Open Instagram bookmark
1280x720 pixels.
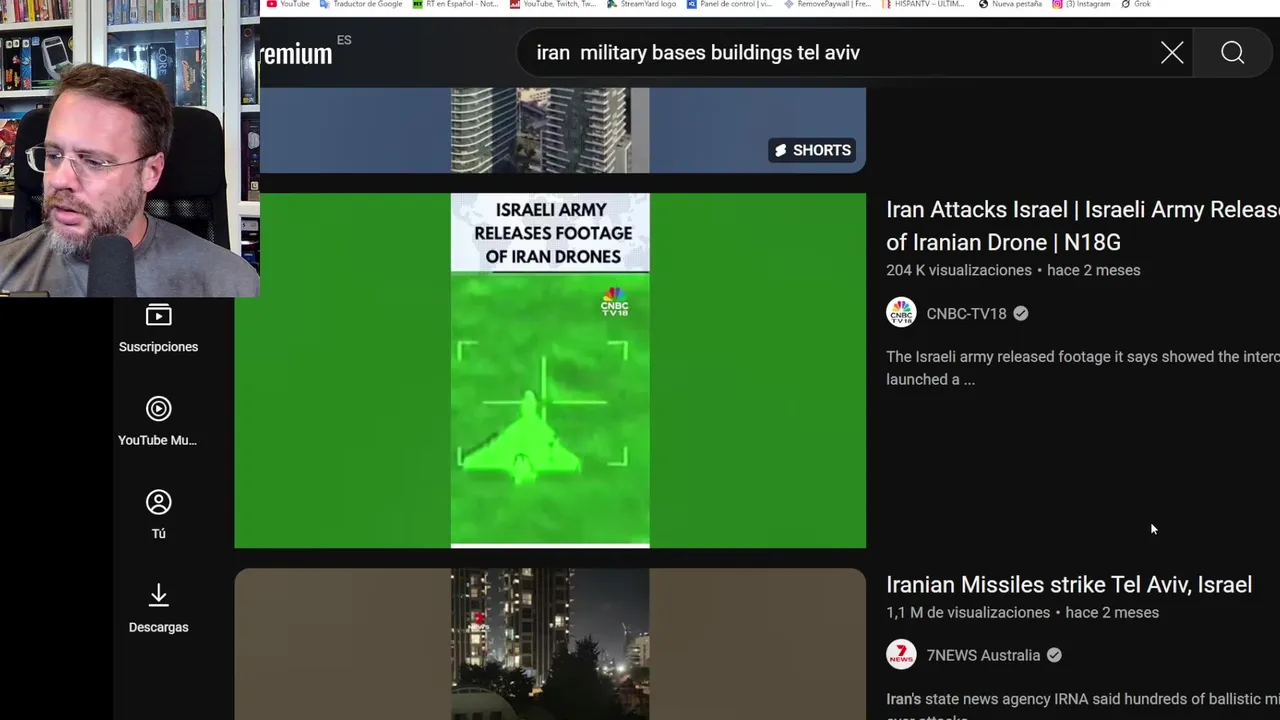(x=1081, y=4)
